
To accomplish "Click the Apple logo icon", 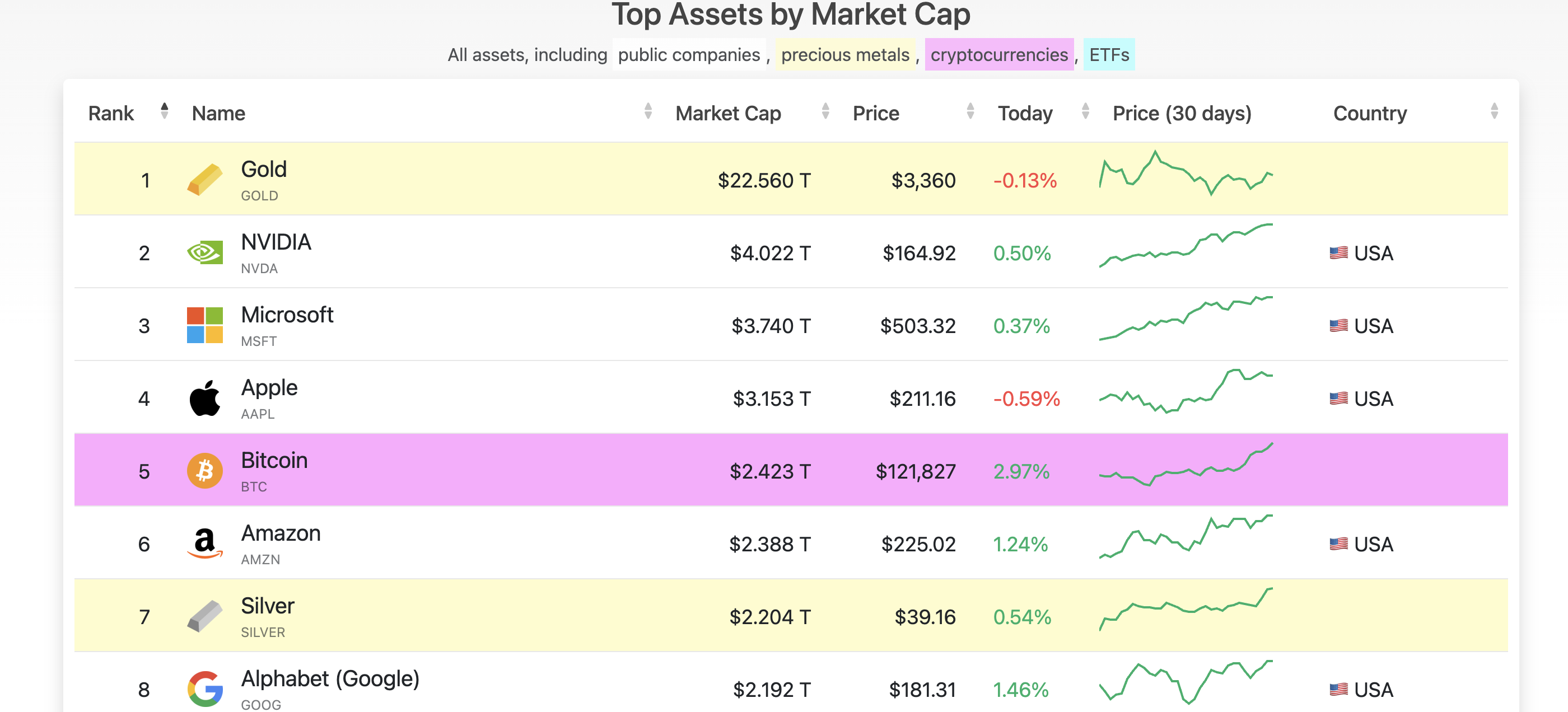I will coord(205,398).
